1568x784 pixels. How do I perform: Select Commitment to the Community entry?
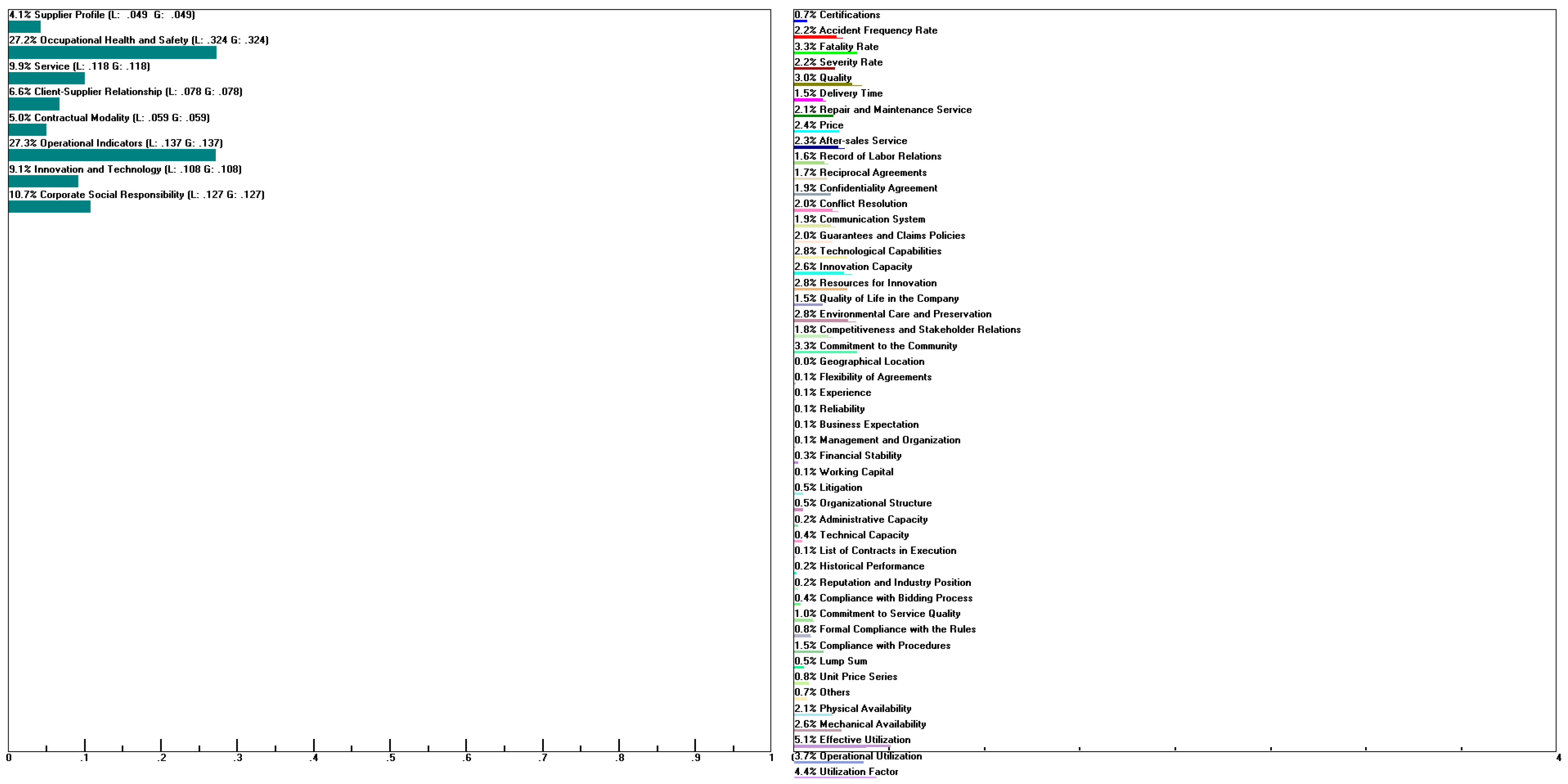875,346
